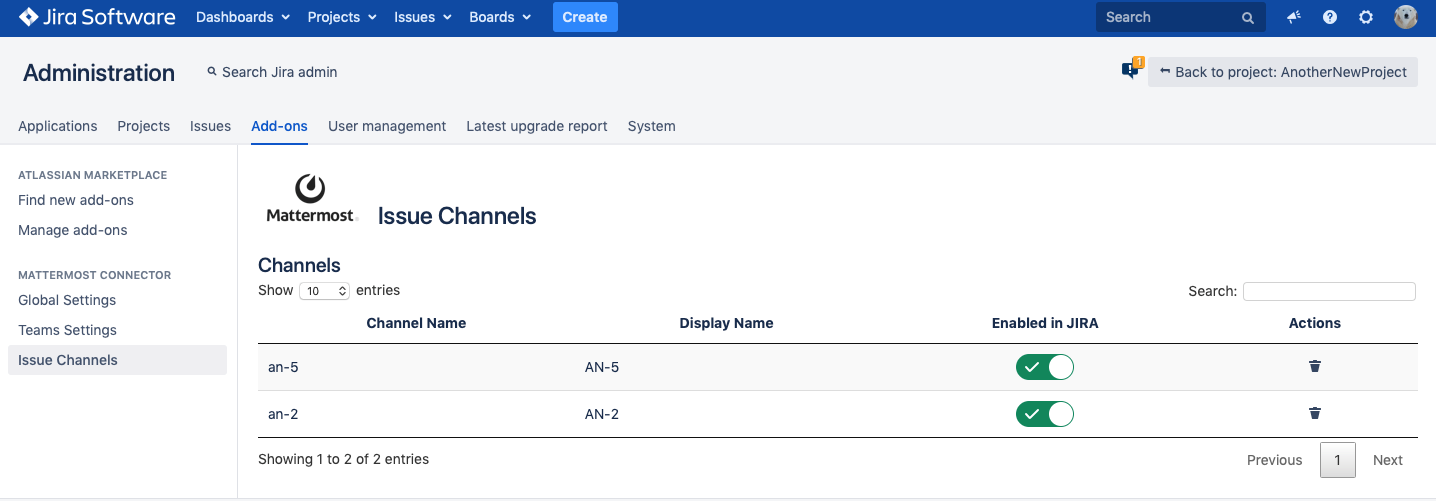Click the user profile avatar
This screenshot has height=501, width=1436.
(1406, 17)
